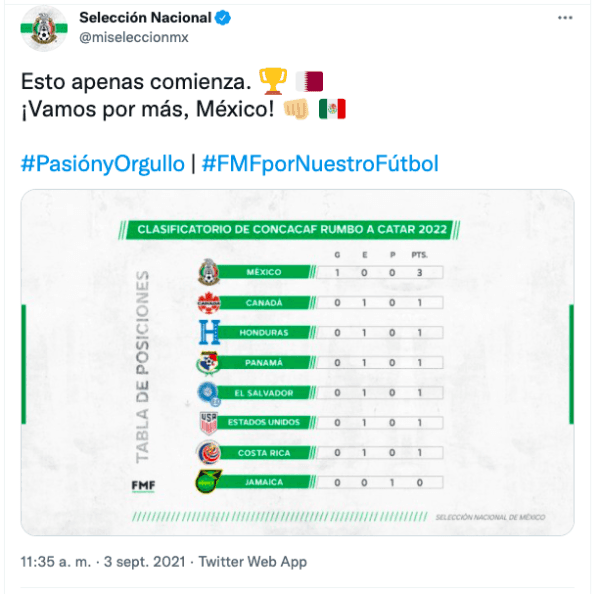
Task: Open the tweet's three-dot more options menu
Action: click(565, 18)
